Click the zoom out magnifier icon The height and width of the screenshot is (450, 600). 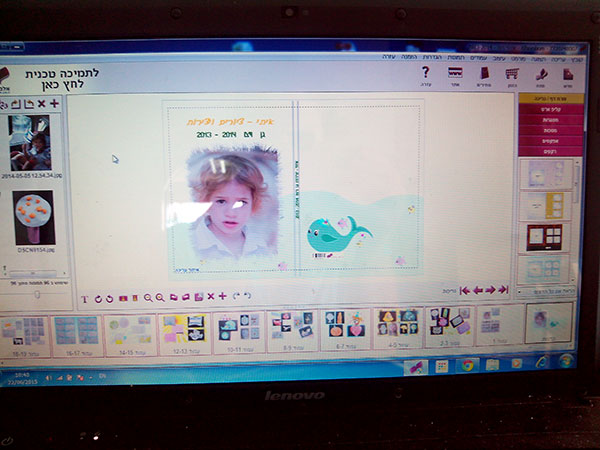tap(148, 298)
